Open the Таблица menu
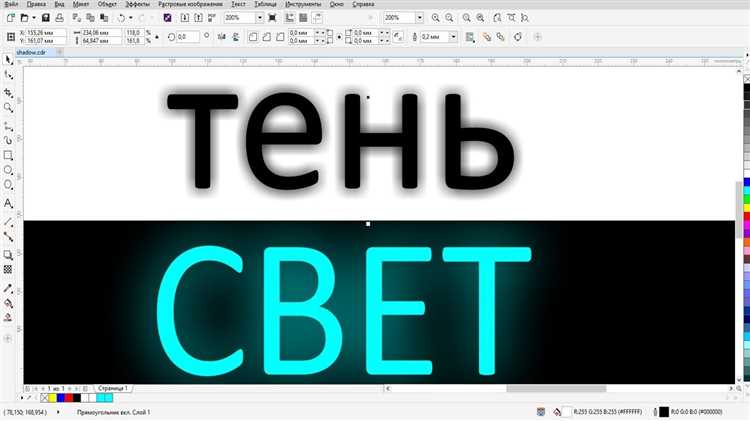This screenshot has height=421, width=750. click(x=265, y=4)
